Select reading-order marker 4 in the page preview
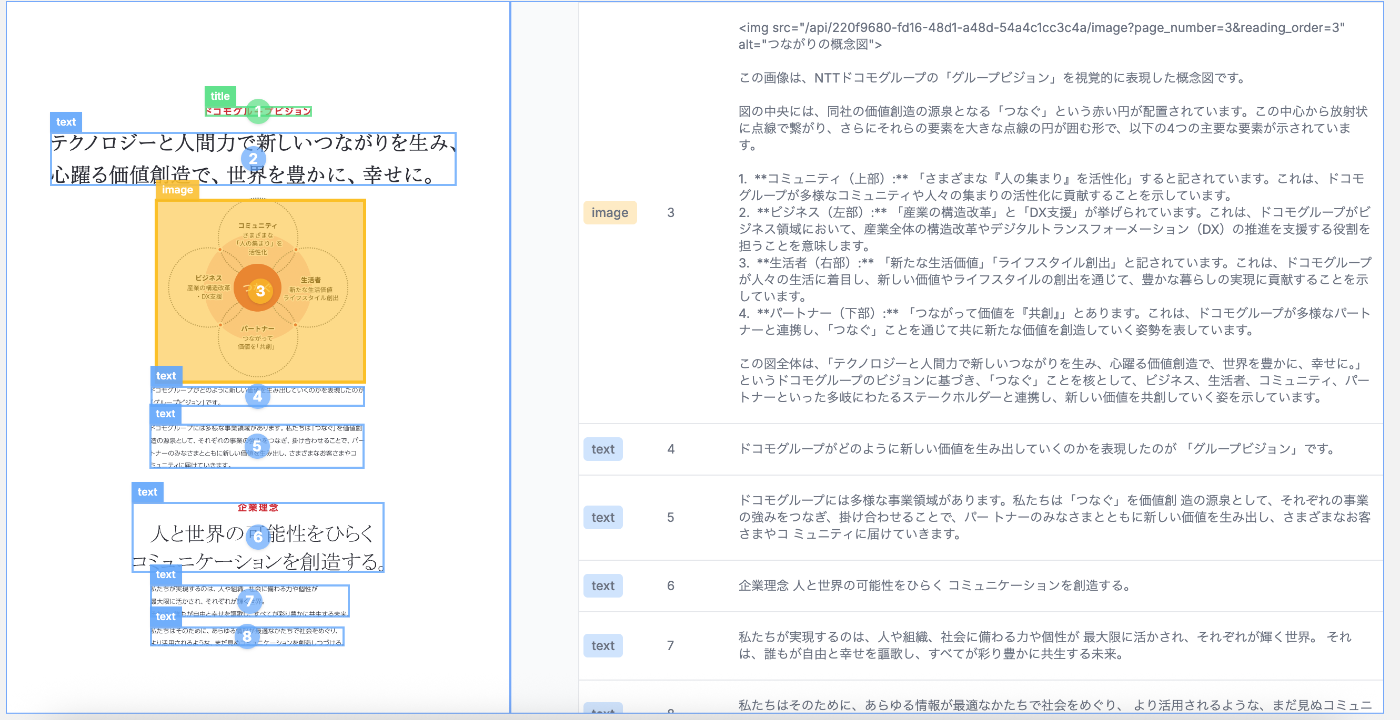1400x720 pixels. point(257,396)
